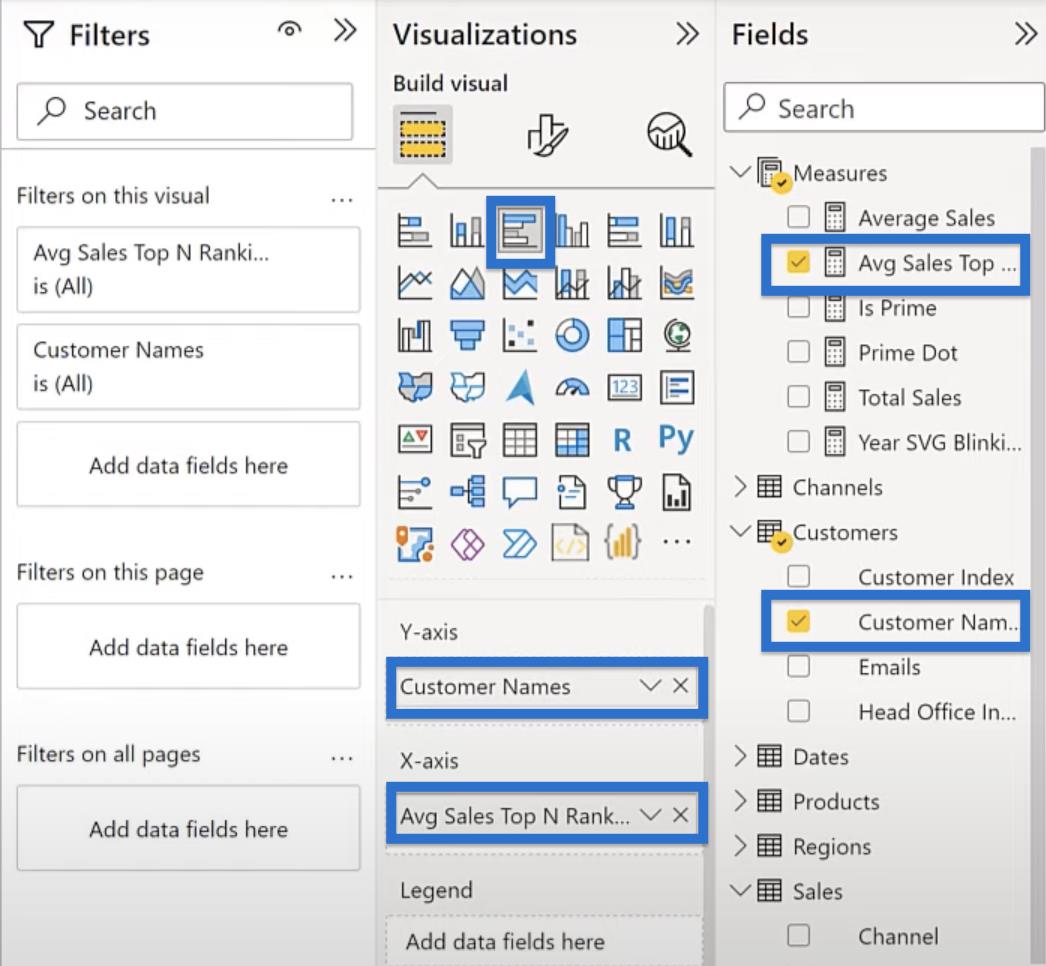The width and height of the screenshot is (1046, 966).
Task: Select the card 123 visual
Action: pos(624,387)
